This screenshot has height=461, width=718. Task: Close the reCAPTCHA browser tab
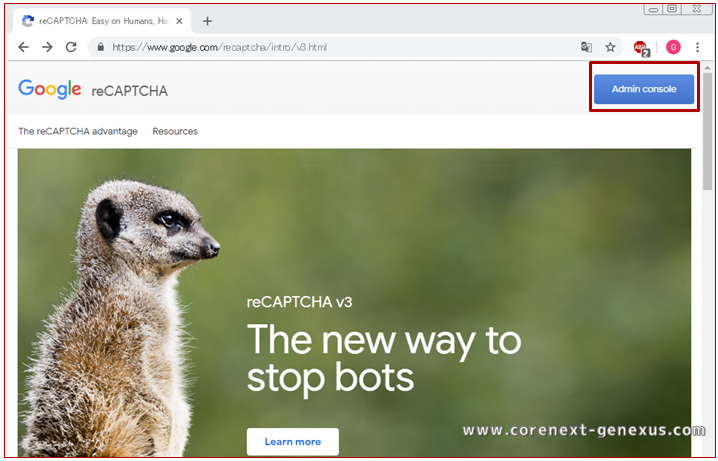pos(180,21)
